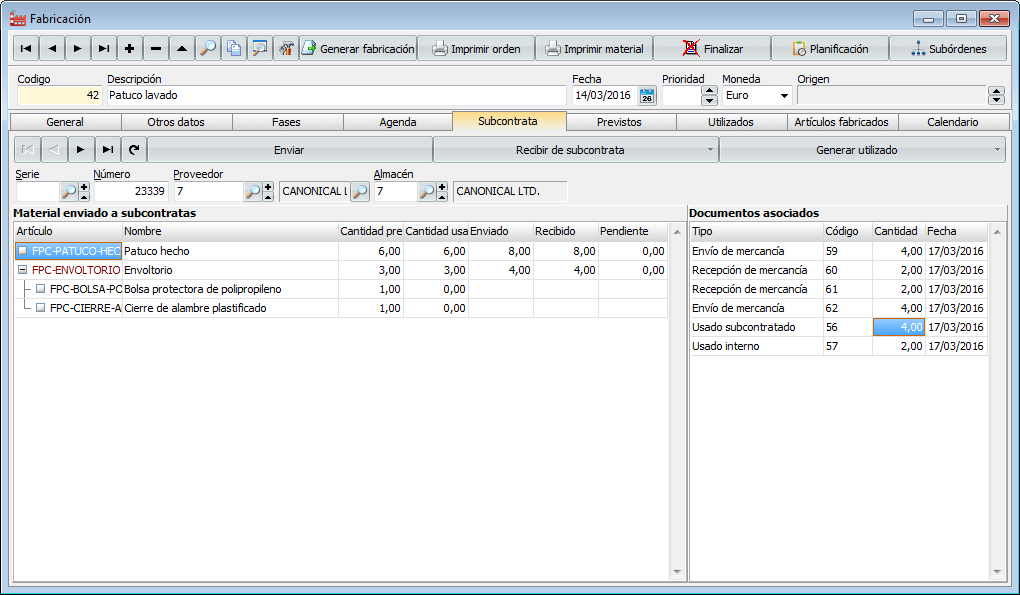Delete record using the minus icon

tap(155, 49)
